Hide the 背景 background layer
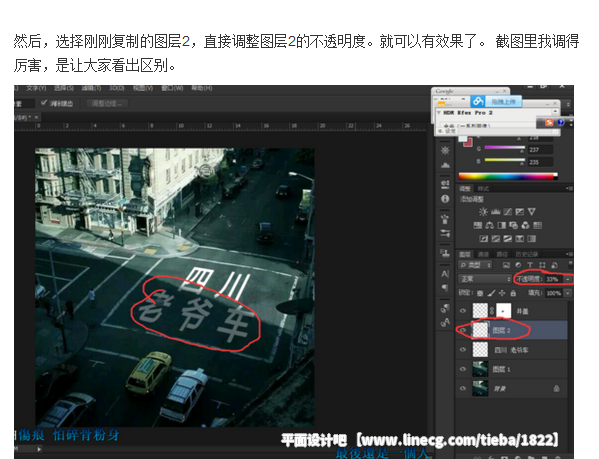 pyautogui.click(x=463, y=388)
